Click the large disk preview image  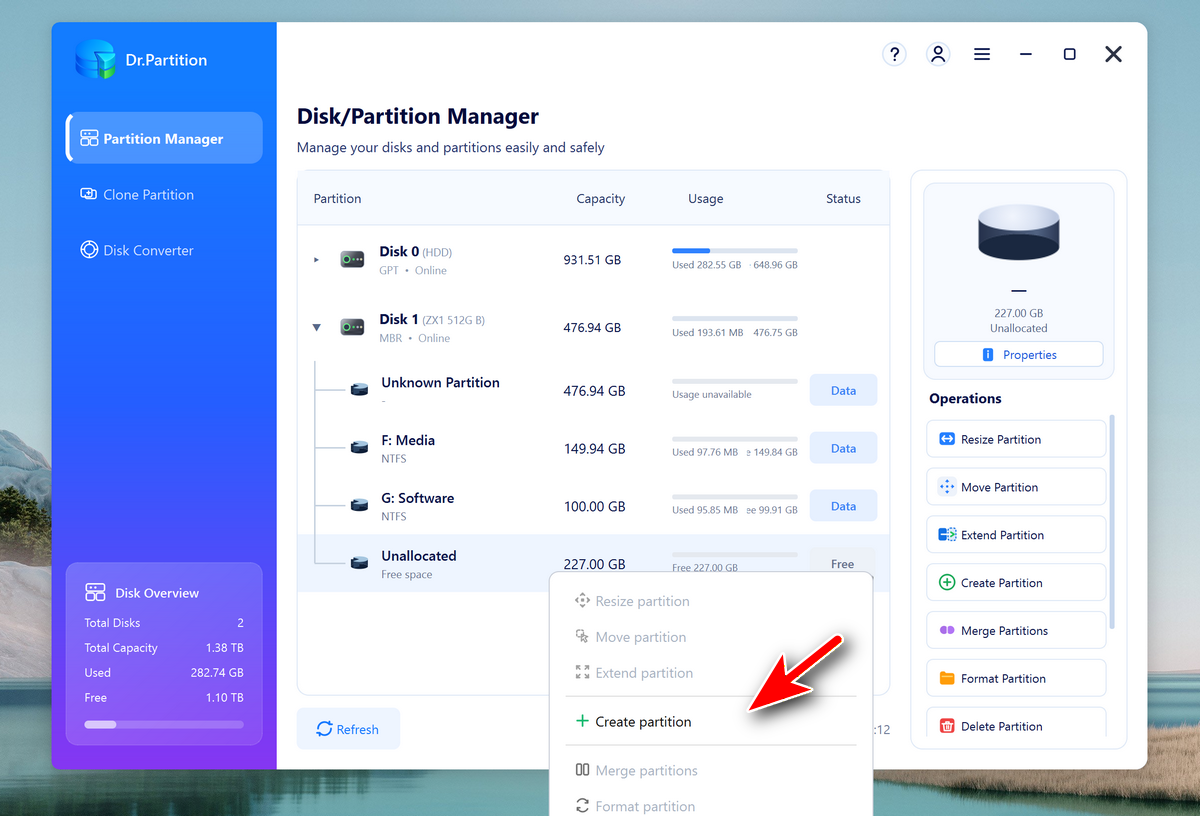pyautogui.click(x=1019, y=232)
